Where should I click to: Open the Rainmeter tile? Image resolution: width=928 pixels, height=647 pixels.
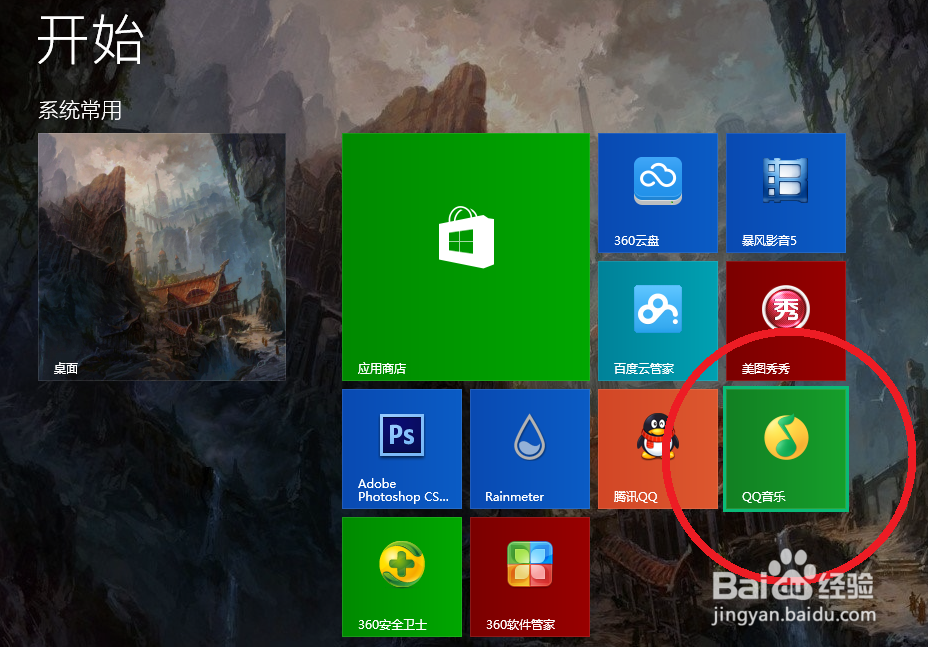click(x=530, y=449)
